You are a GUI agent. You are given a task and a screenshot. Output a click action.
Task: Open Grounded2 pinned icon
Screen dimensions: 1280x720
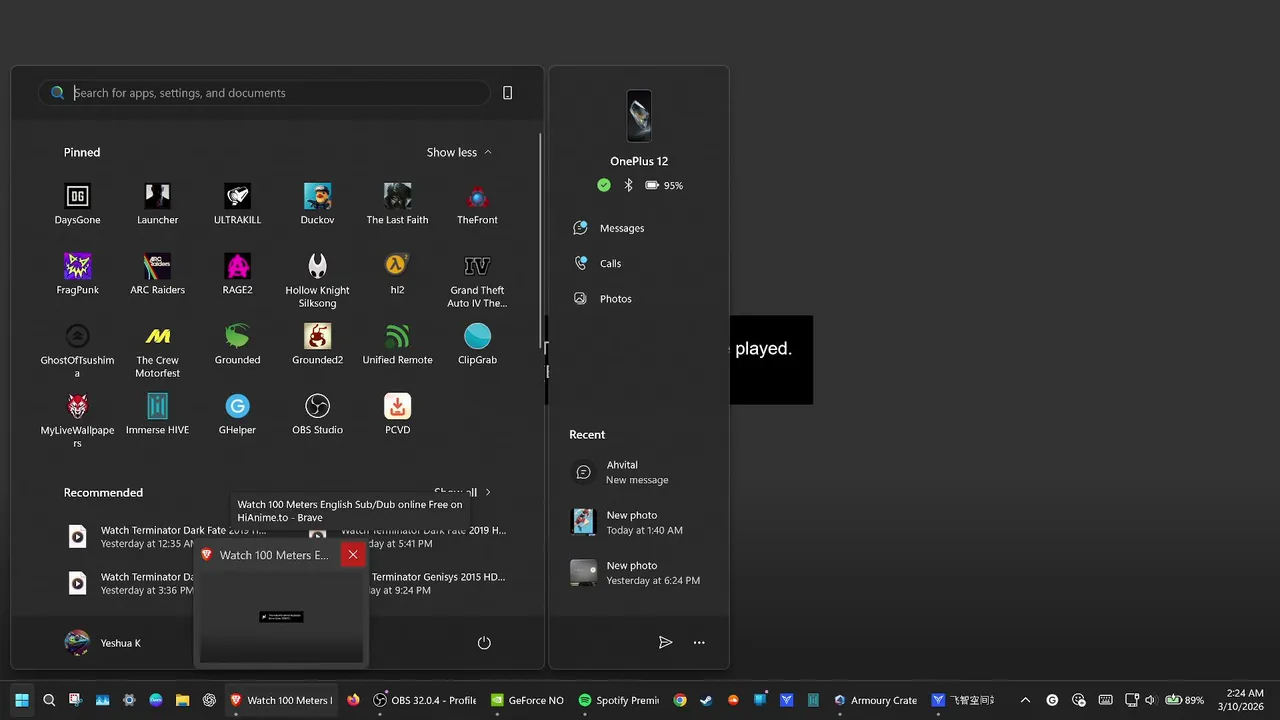317,344
